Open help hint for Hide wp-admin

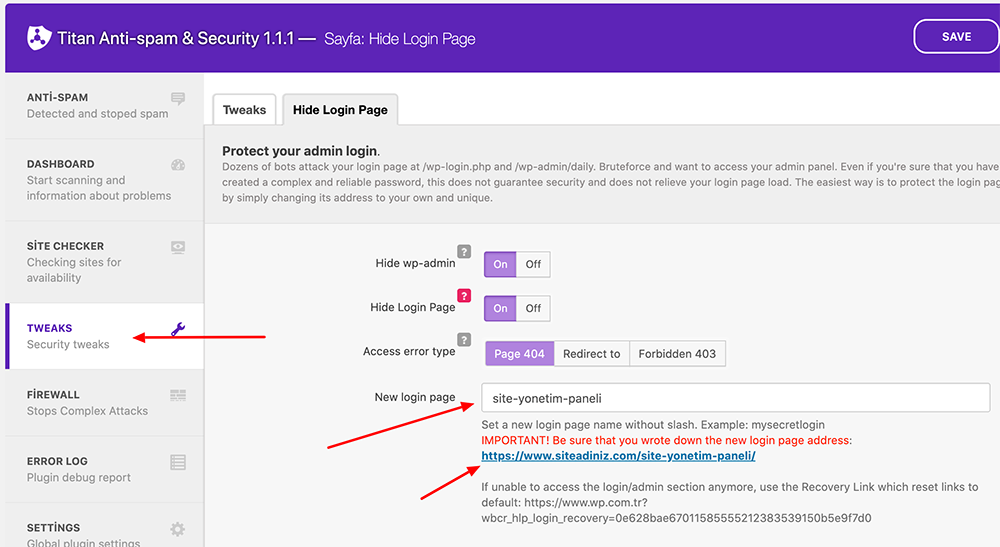(464, 251)
